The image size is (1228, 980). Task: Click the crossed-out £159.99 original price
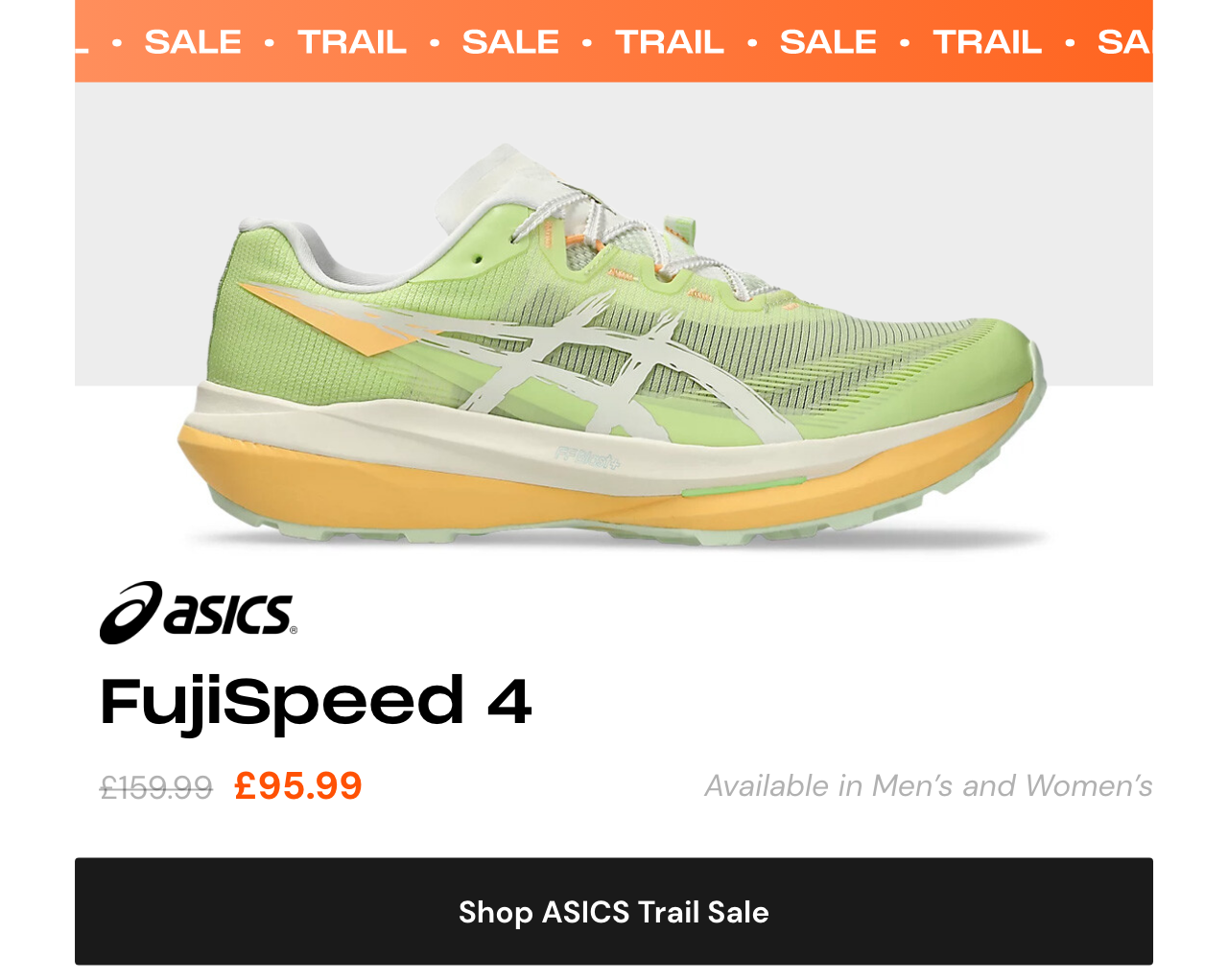156,788
